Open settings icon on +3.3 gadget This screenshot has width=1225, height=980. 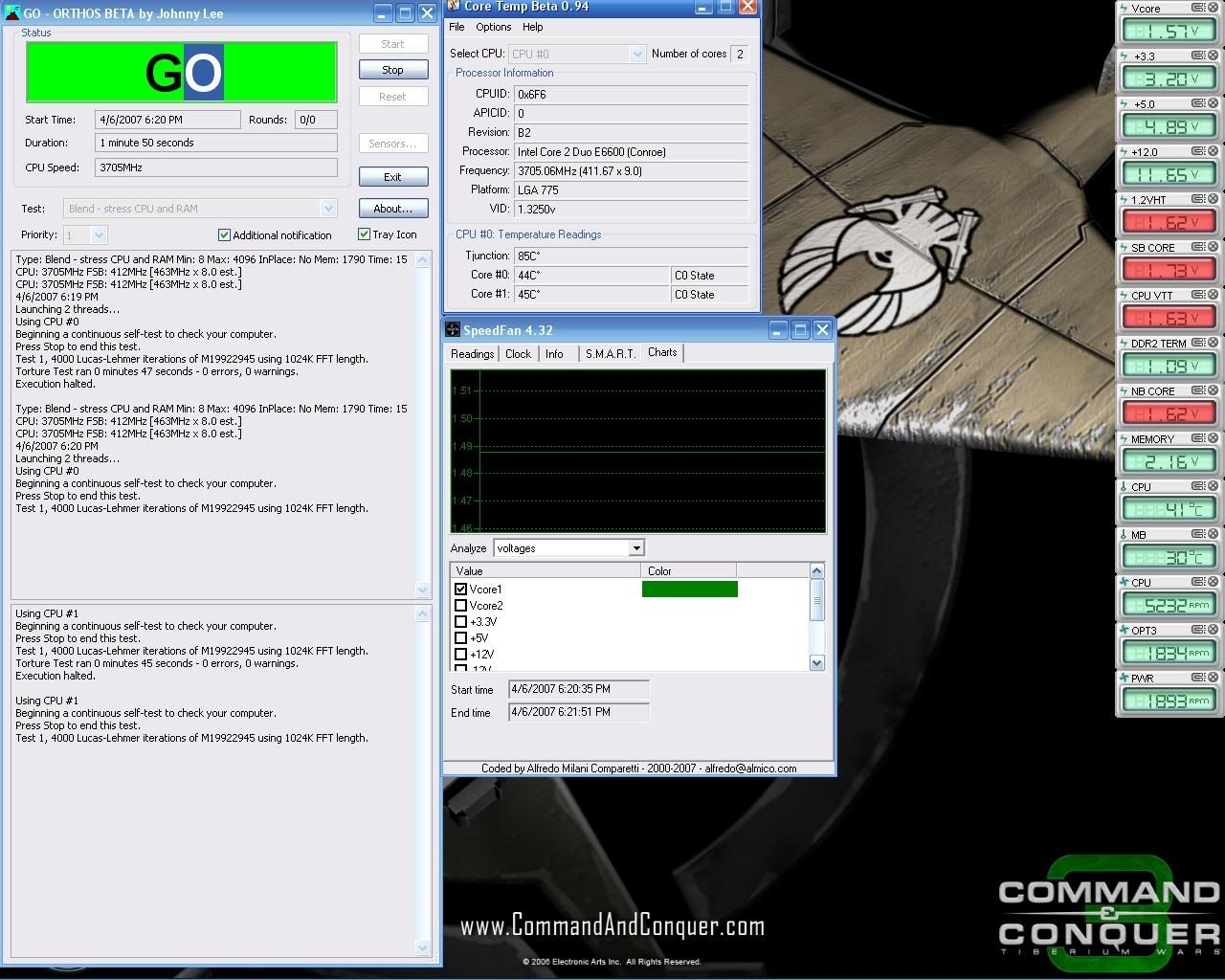[x=1198, y=56]
